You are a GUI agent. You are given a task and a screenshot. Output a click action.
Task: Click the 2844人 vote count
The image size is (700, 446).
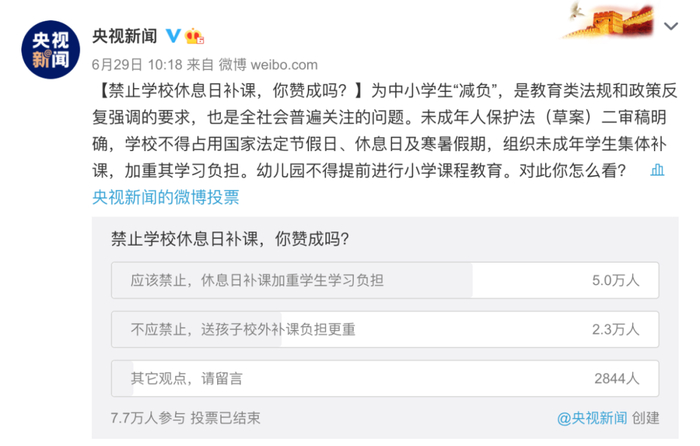[x=615, y=378]
